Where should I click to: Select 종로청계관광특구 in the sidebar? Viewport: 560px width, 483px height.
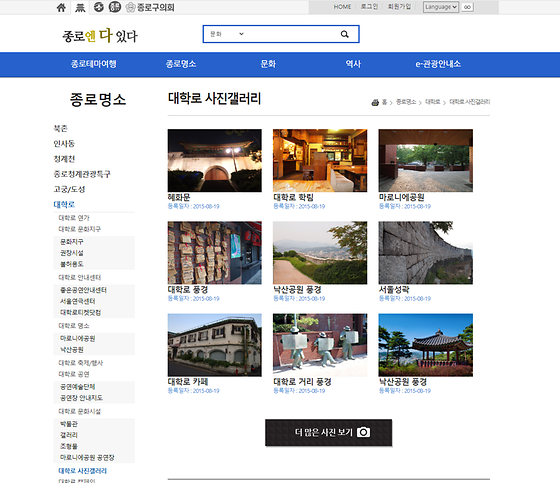(x=82, y=174)
